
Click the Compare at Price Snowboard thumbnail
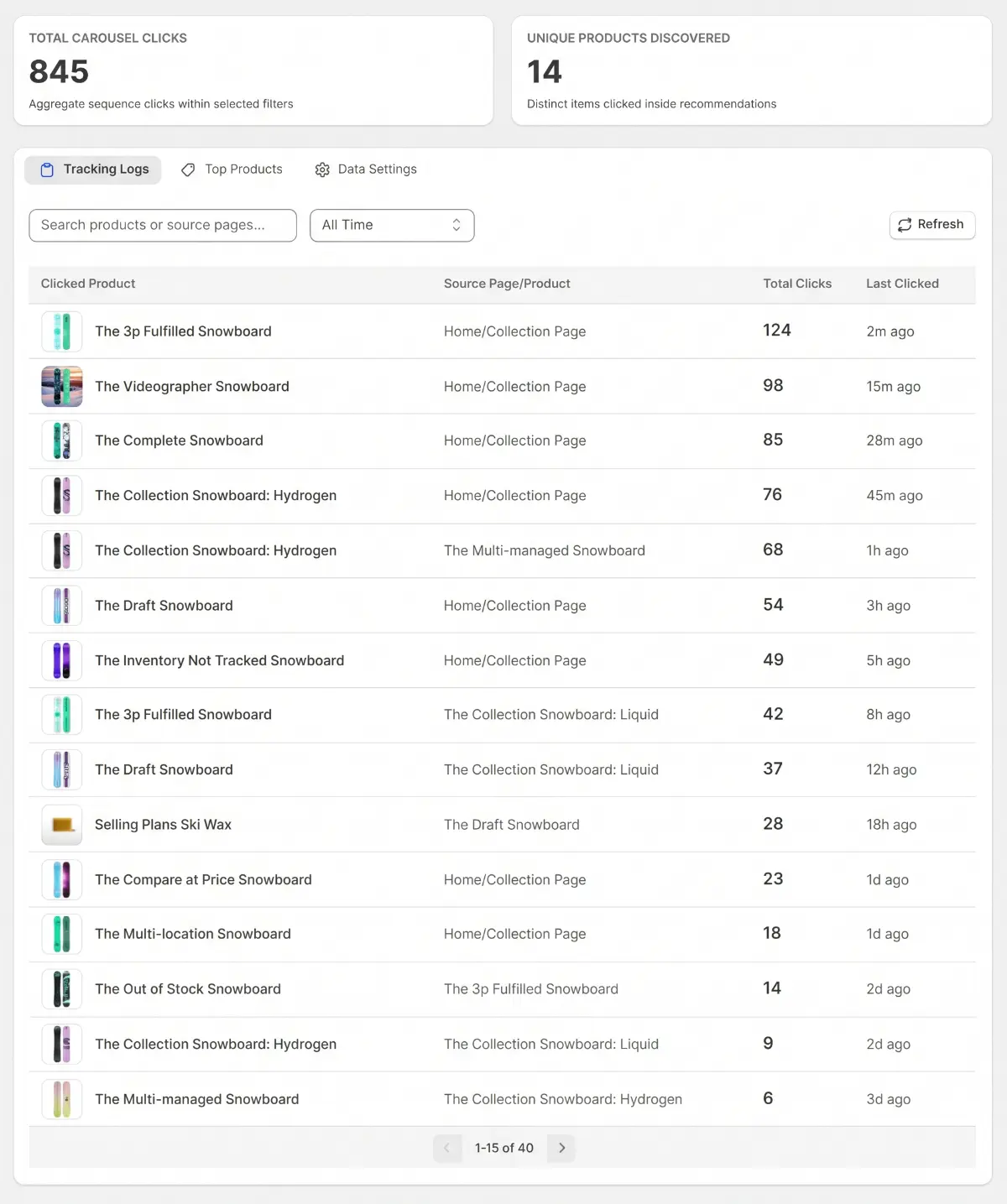point(62,879)
